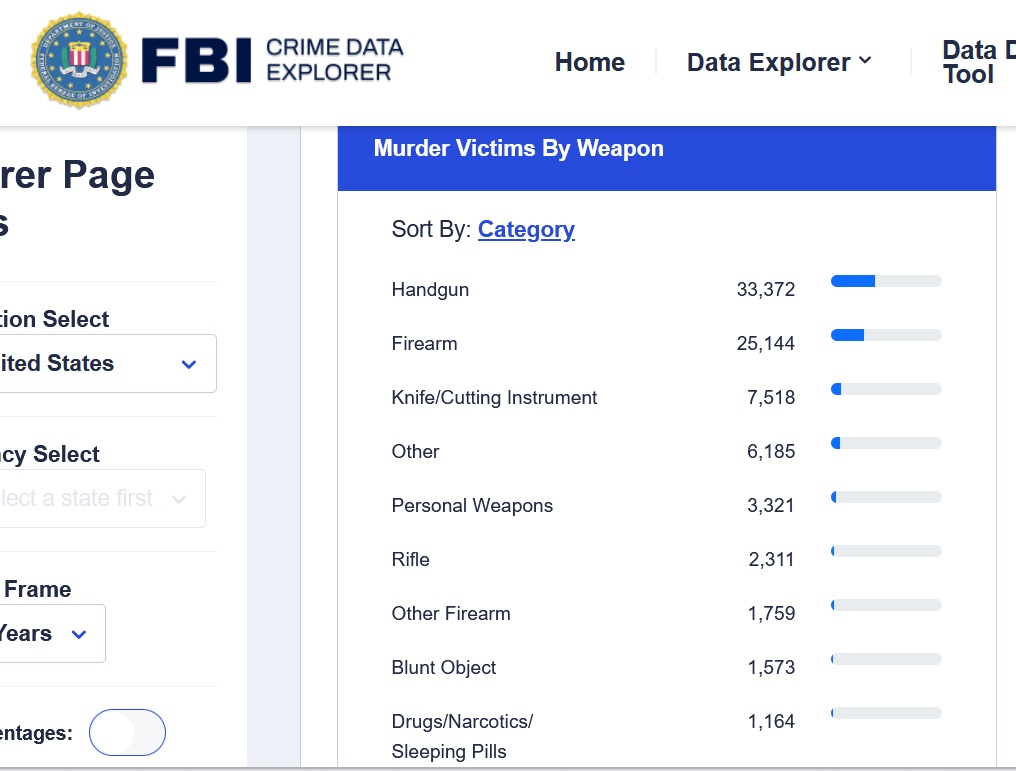The height and width of the screenshot is (771, 1016).
Task: Toggle the percentages switch
Action: pos(127,733)
